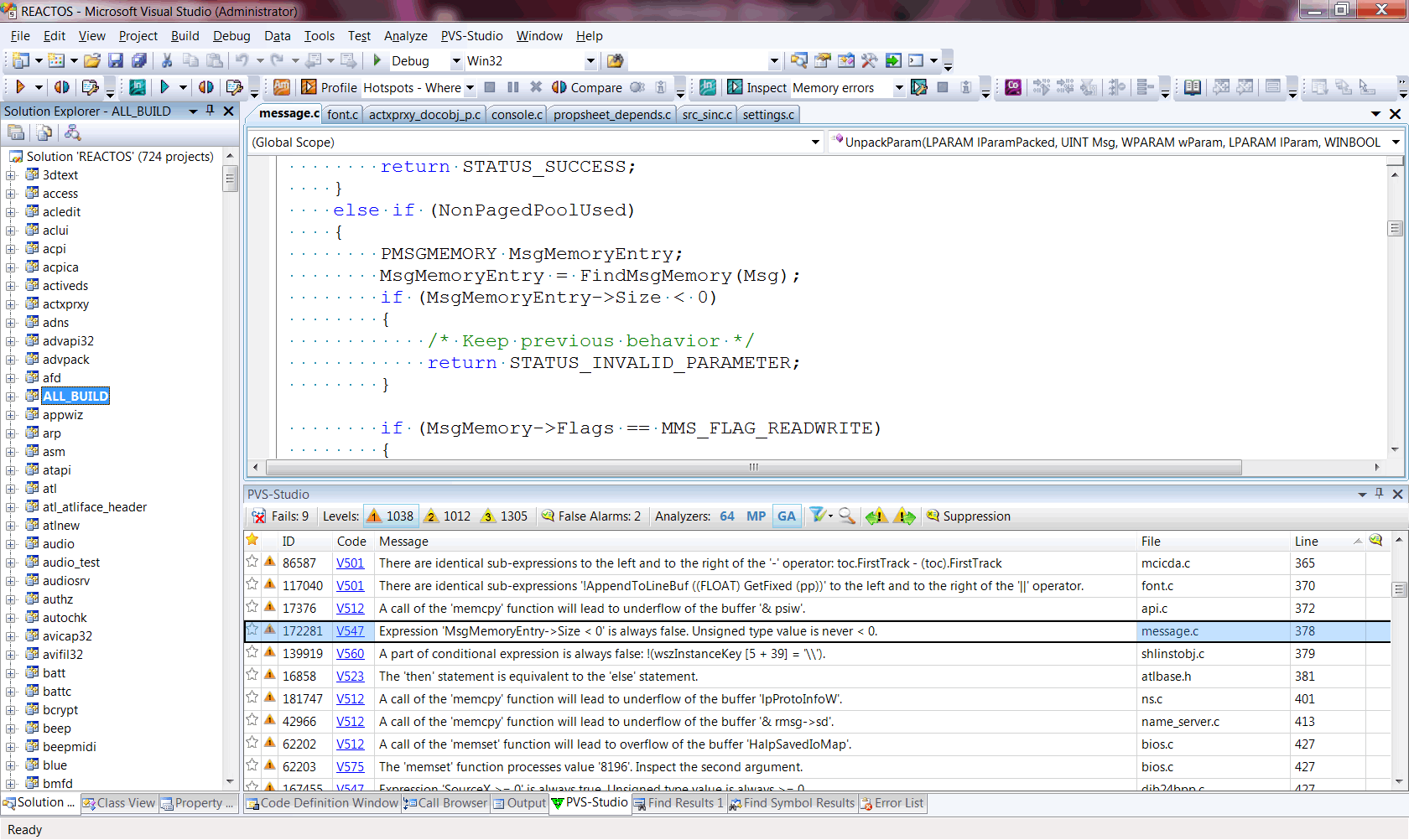Click the Open File folder icon

[x=92, y=60]
